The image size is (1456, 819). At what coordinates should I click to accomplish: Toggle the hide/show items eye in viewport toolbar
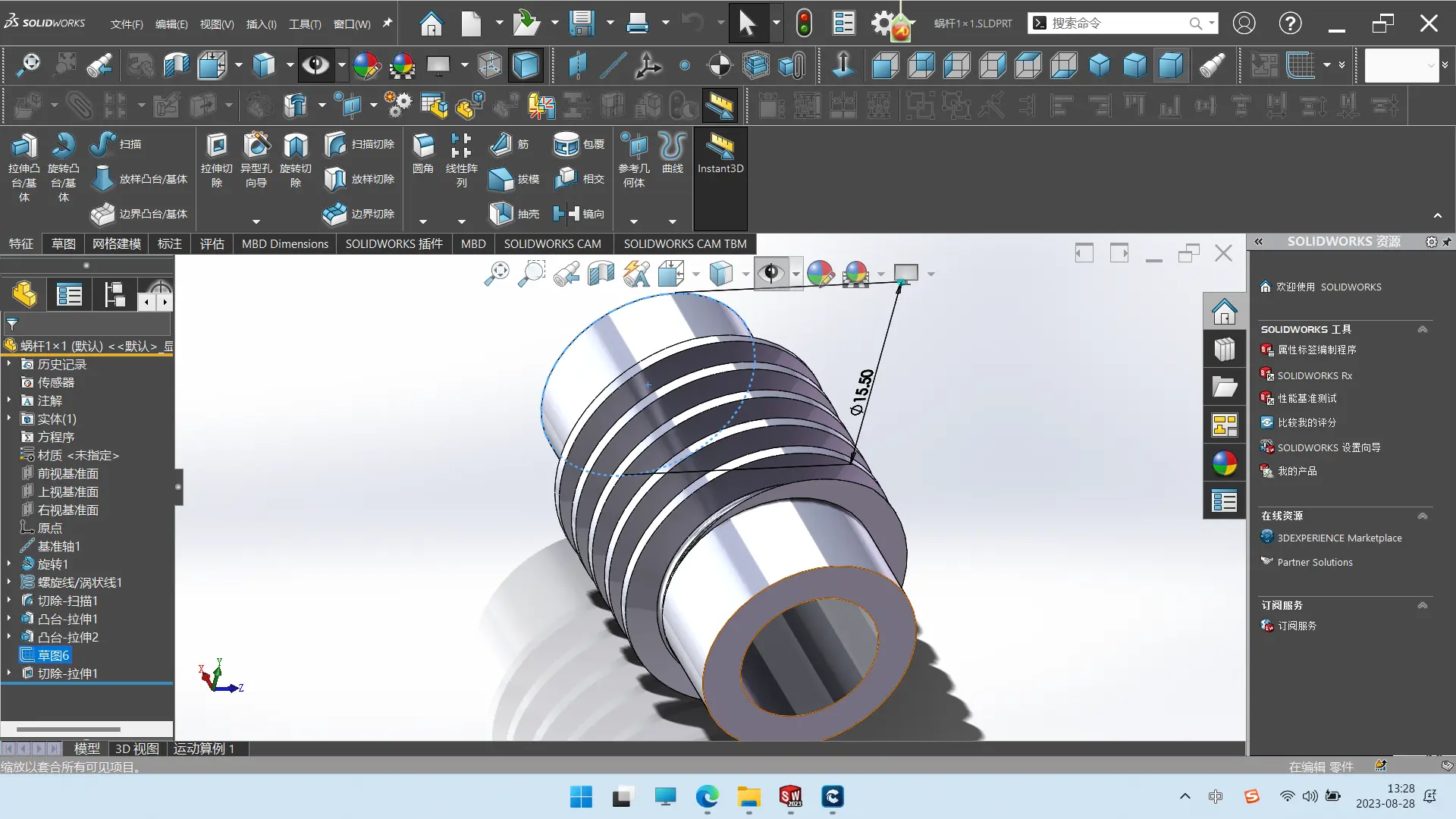pos(771,273)
